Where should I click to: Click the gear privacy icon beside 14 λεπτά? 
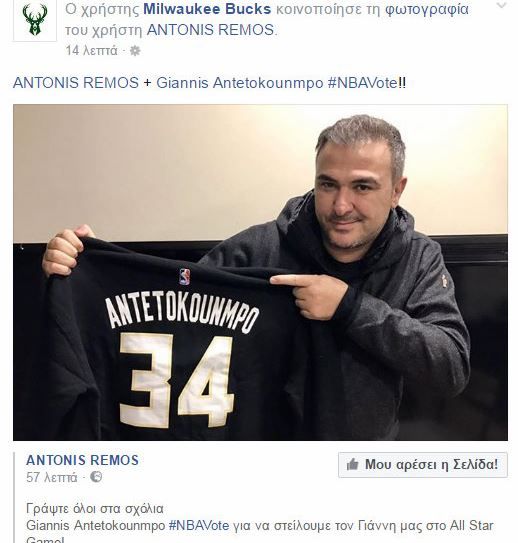point(135,51)
